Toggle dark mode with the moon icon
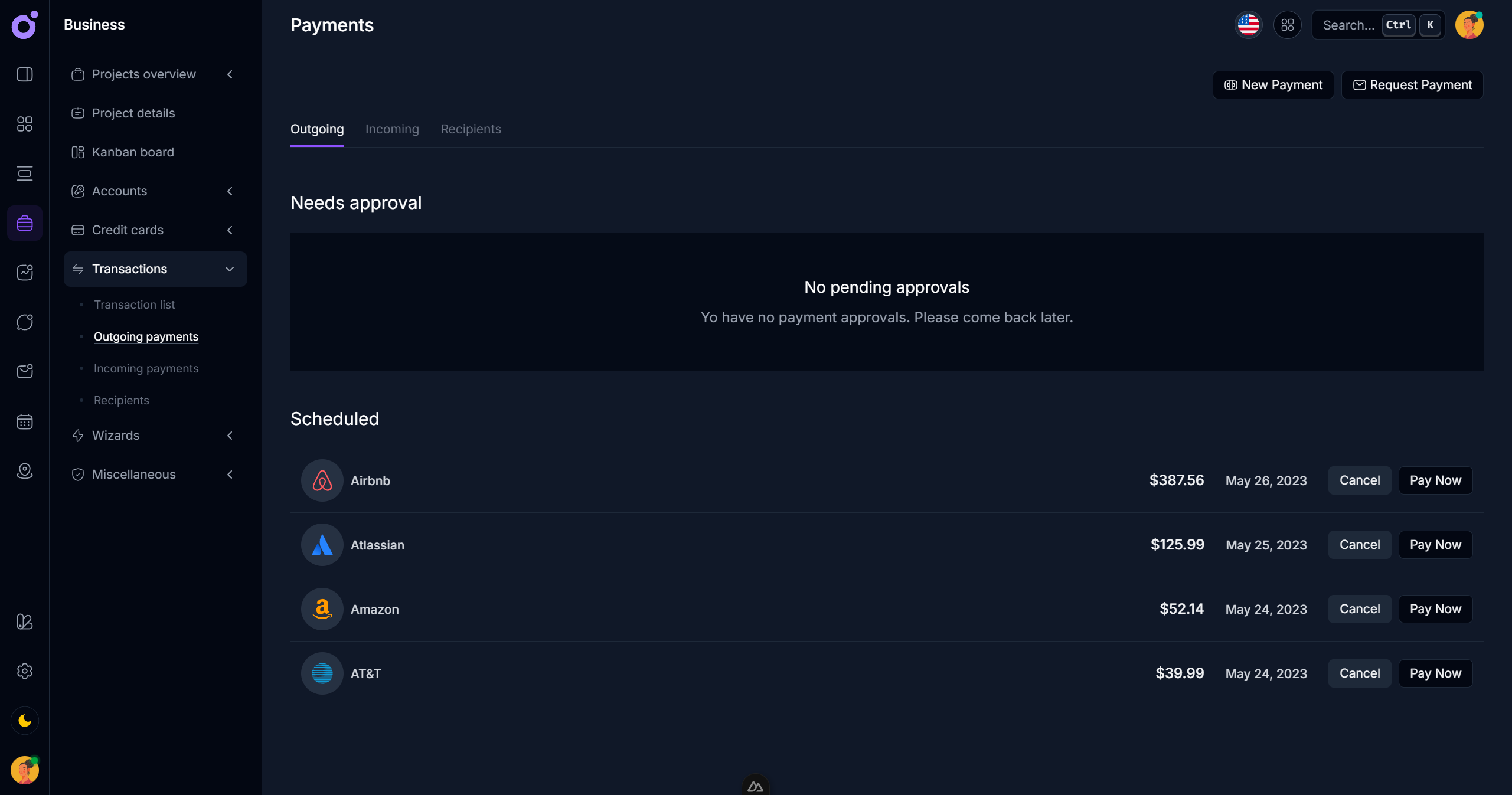1512x795 pixels. (25, 721)
